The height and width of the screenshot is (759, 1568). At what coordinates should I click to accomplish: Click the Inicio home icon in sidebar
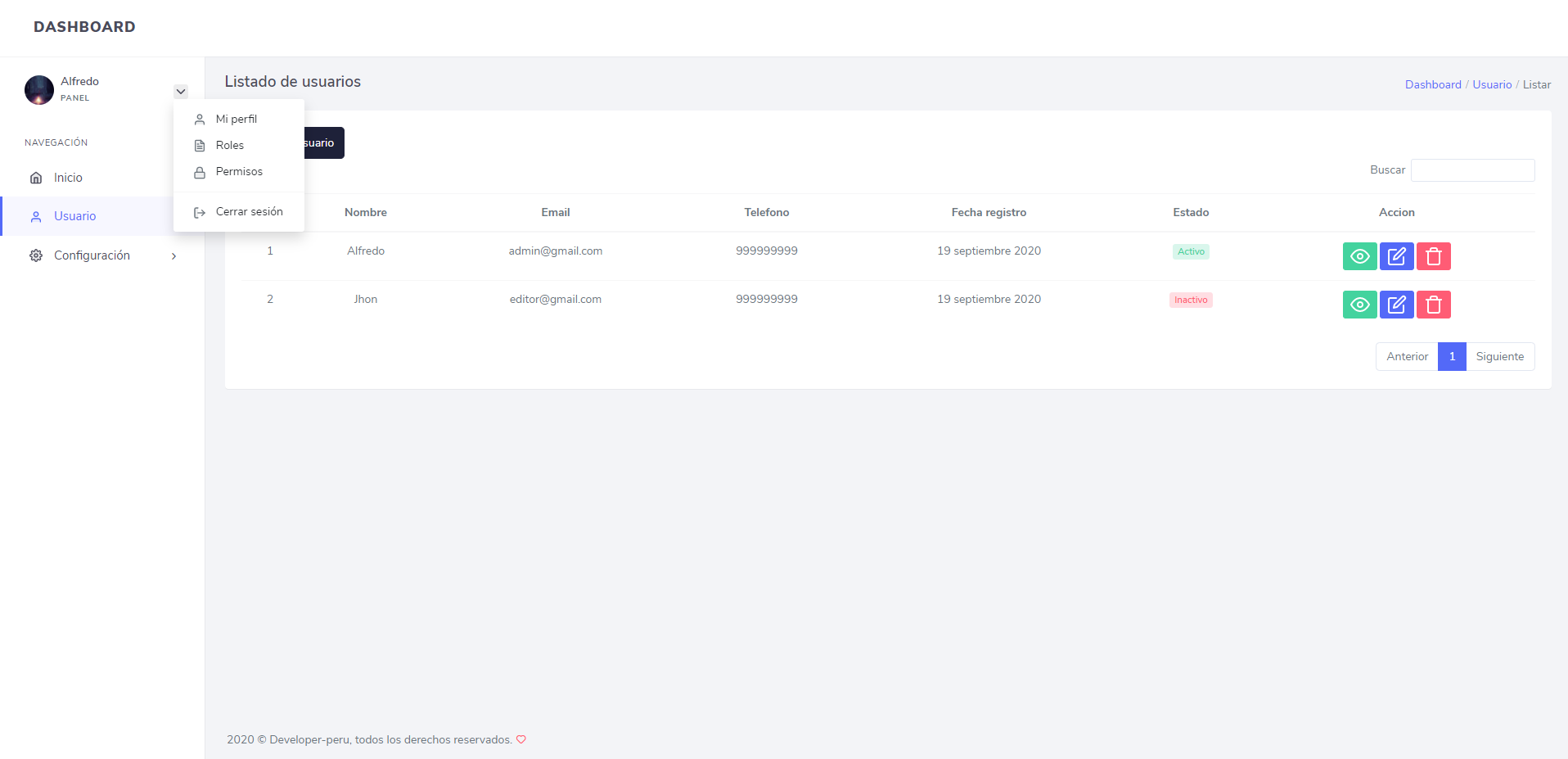tap(36, 178)
